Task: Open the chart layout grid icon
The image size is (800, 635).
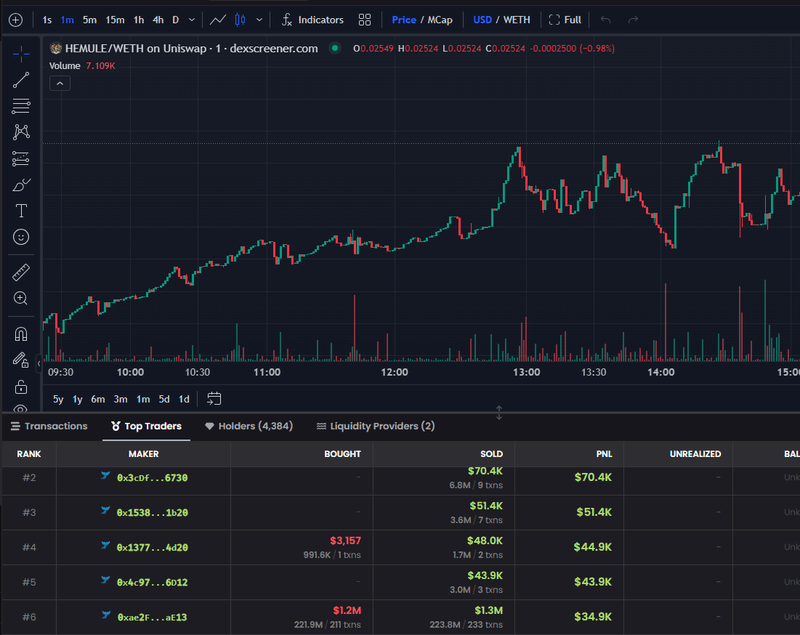Action: tap(365, 20)
